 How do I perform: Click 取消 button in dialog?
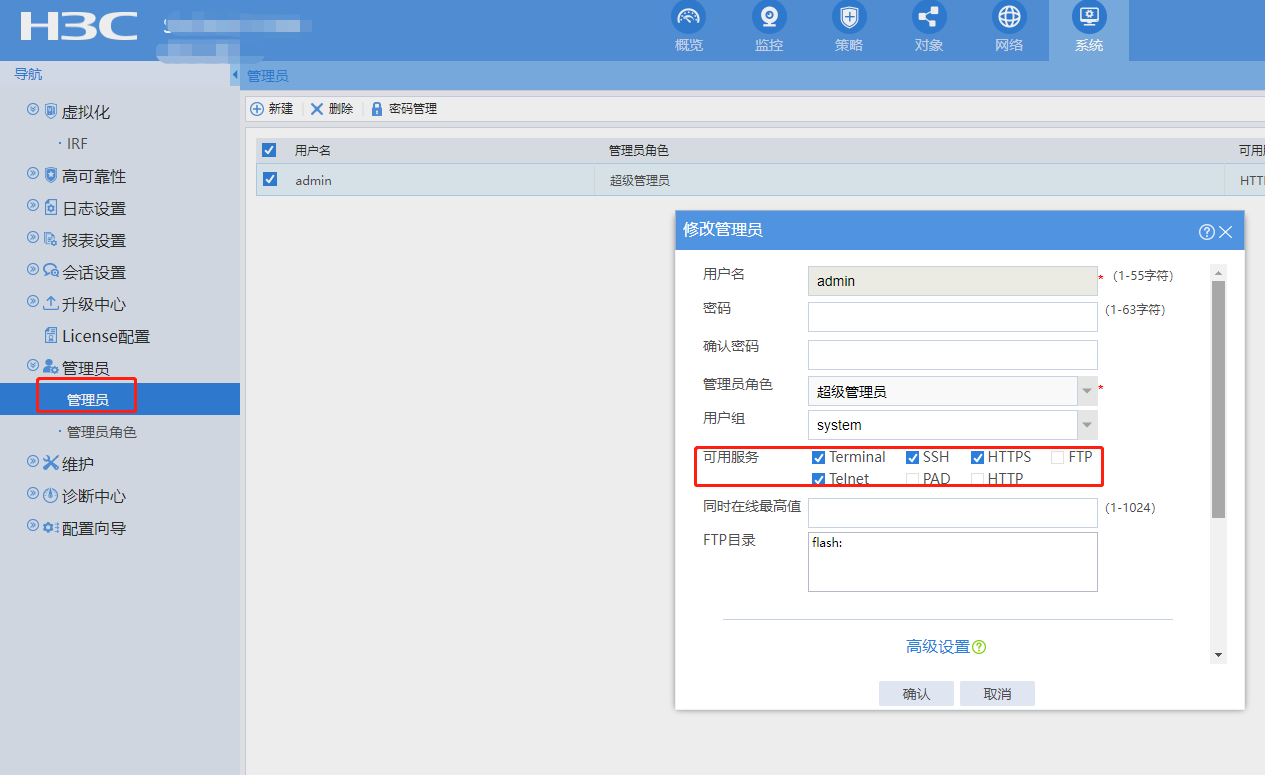point(997,694)
